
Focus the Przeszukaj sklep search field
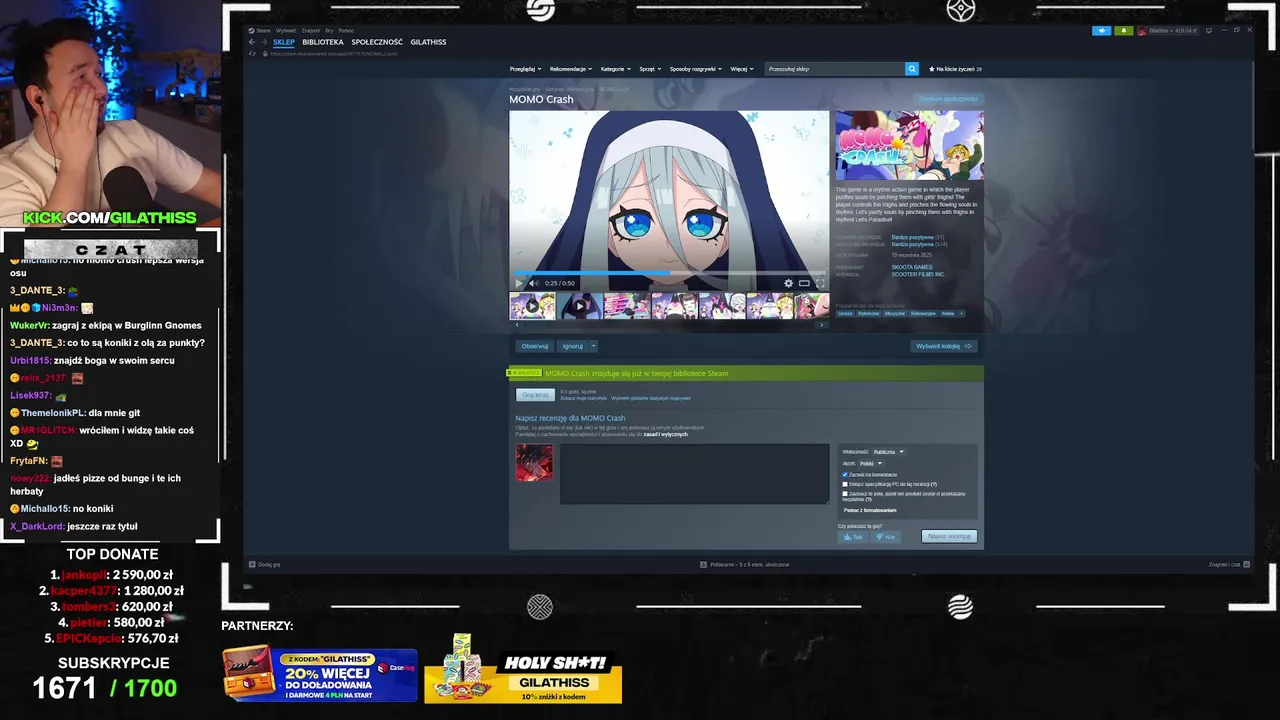coord(835,69)
